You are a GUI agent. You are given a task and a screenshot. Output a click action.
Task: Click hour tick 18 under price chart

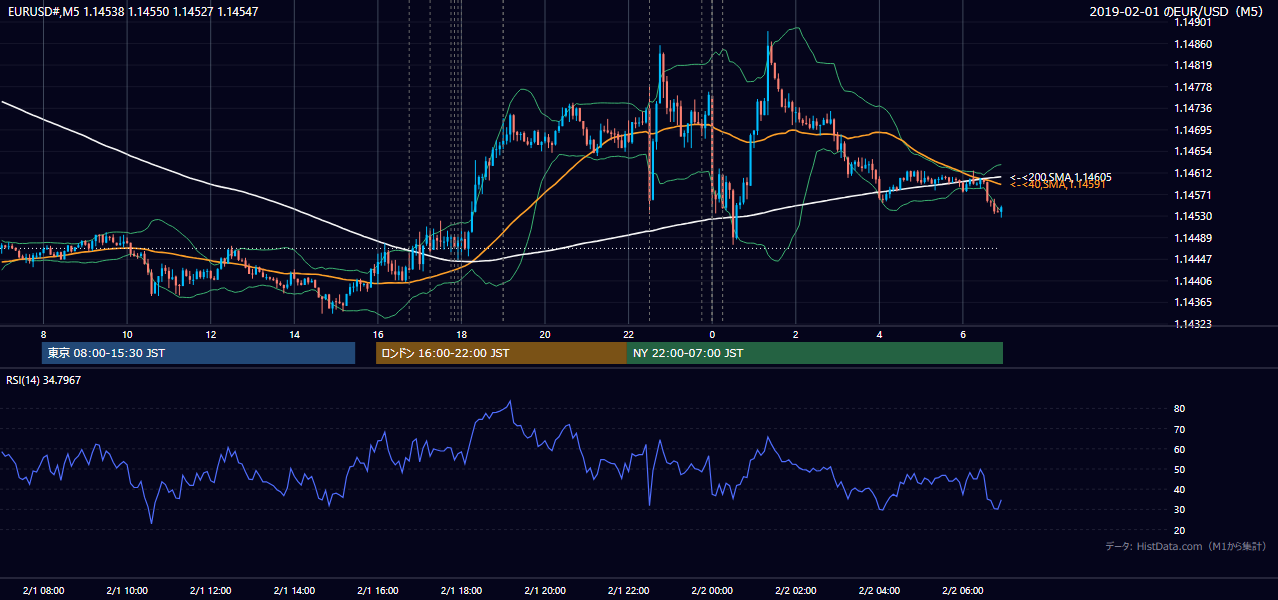[x=461, y=333]
